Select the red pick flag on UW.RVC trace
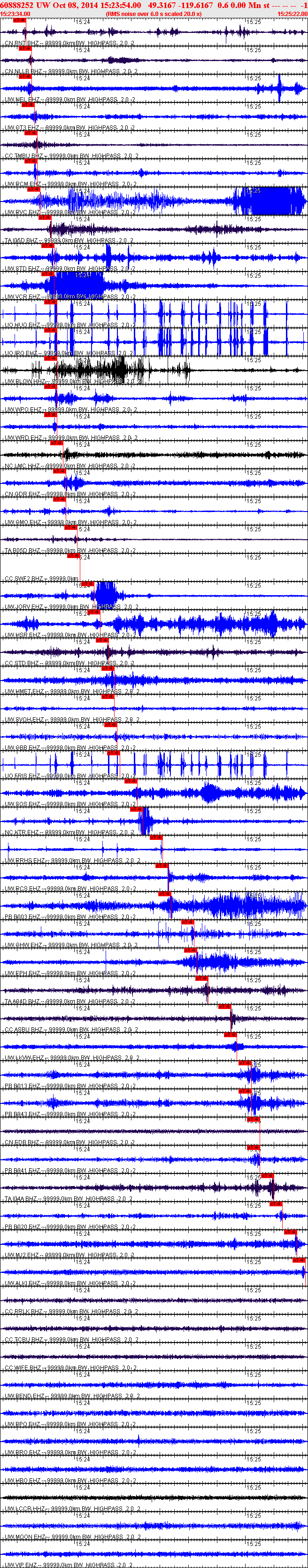This screenshot has width=308, height=1568. click(33, 189)
